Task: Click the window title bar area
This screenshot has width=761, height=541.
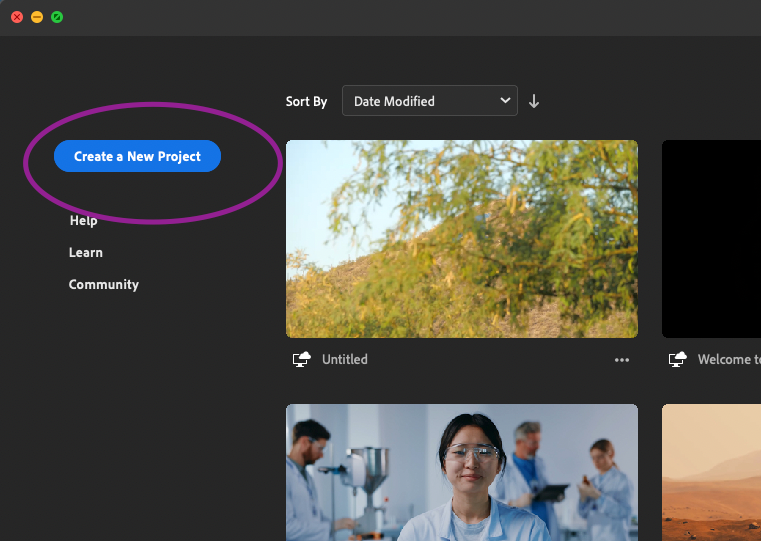Action: [400, 17]
